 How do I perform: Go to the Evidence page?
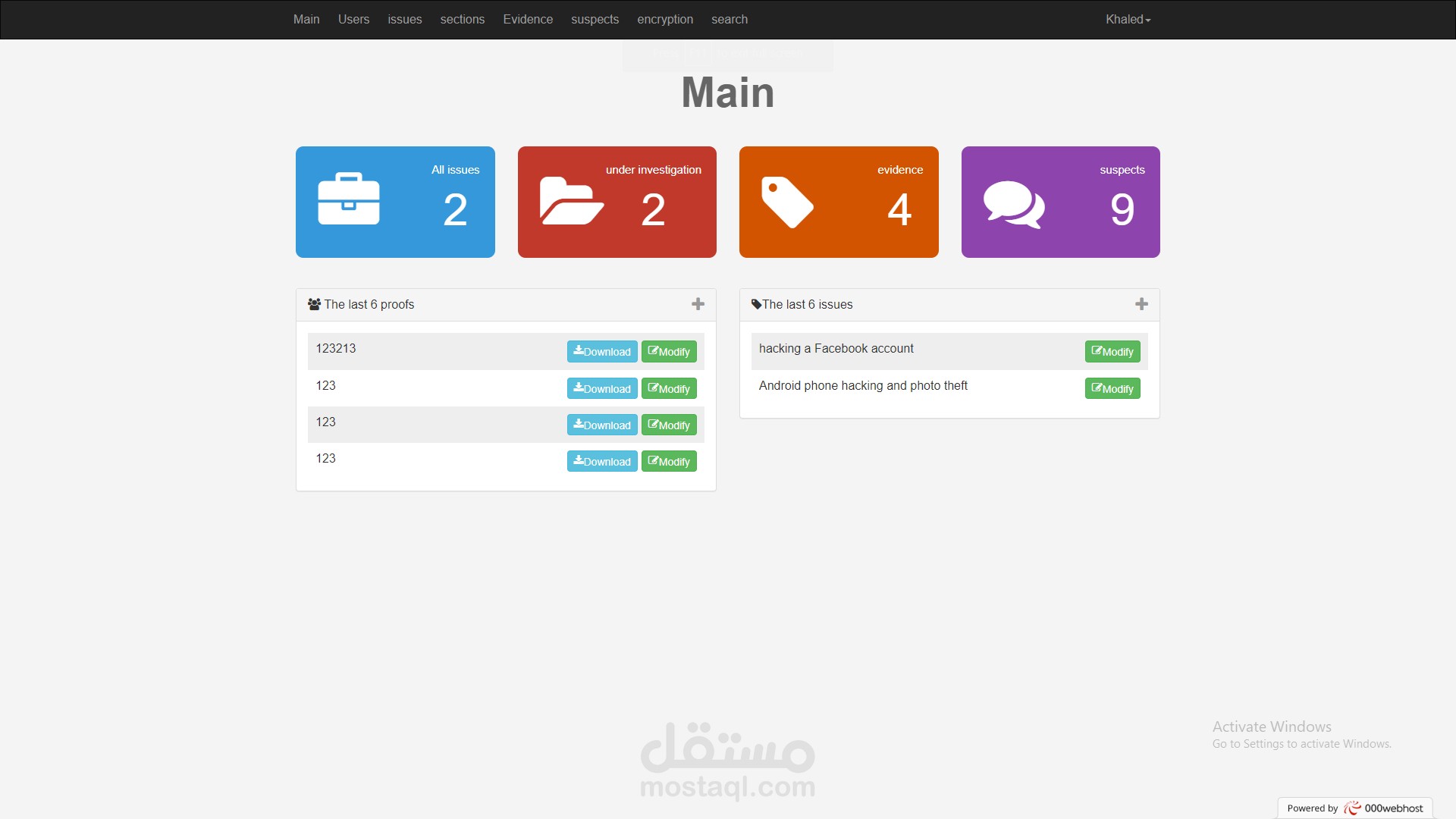[x=528, y=20]
